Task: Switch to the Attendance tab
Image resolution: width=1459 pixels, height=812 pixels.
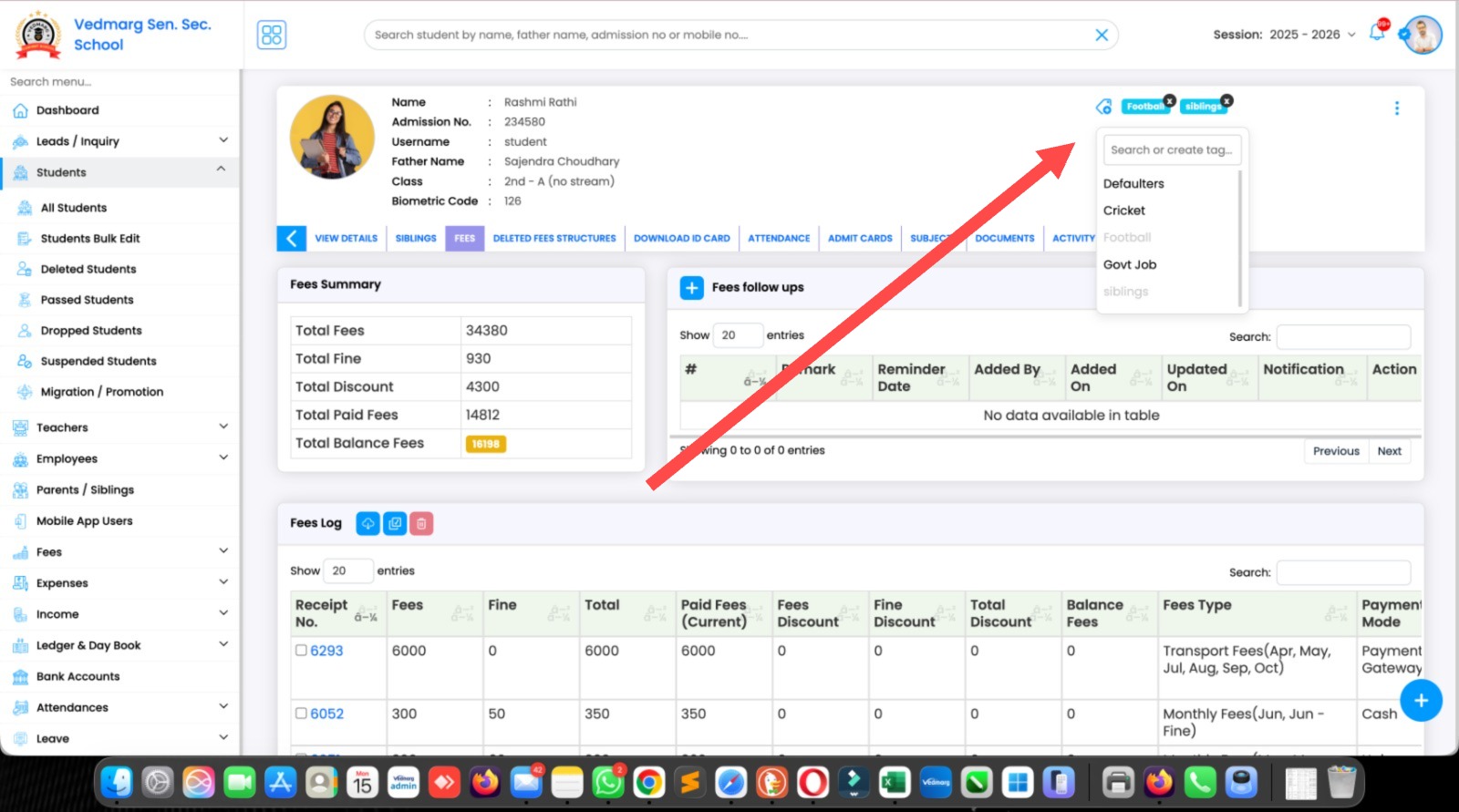Action: pos(778,239)
